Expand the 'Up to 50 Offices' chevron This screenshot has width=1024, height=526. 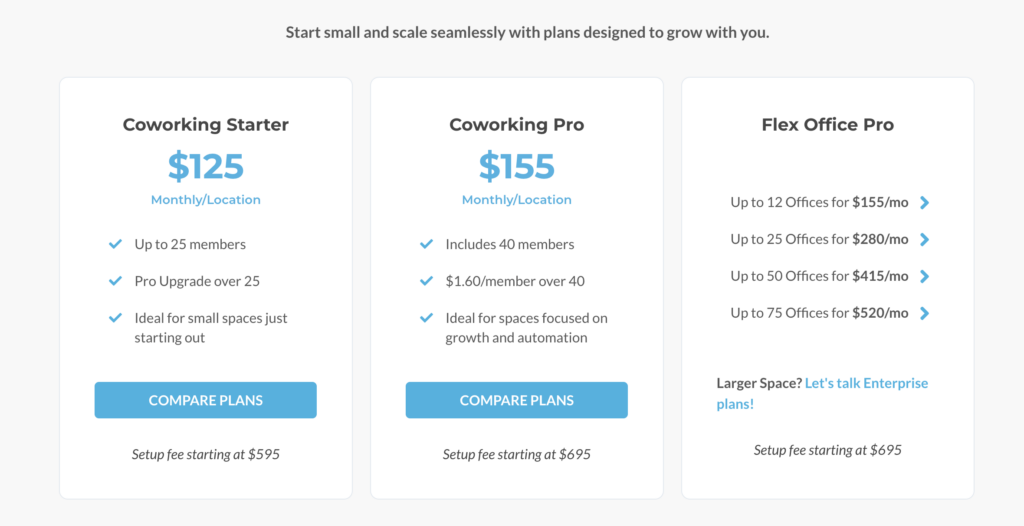tap(925, 277)
